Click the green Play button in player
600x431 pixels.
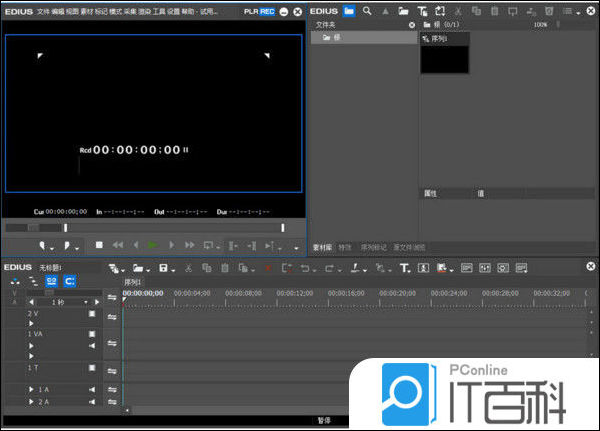click(153, 245)
